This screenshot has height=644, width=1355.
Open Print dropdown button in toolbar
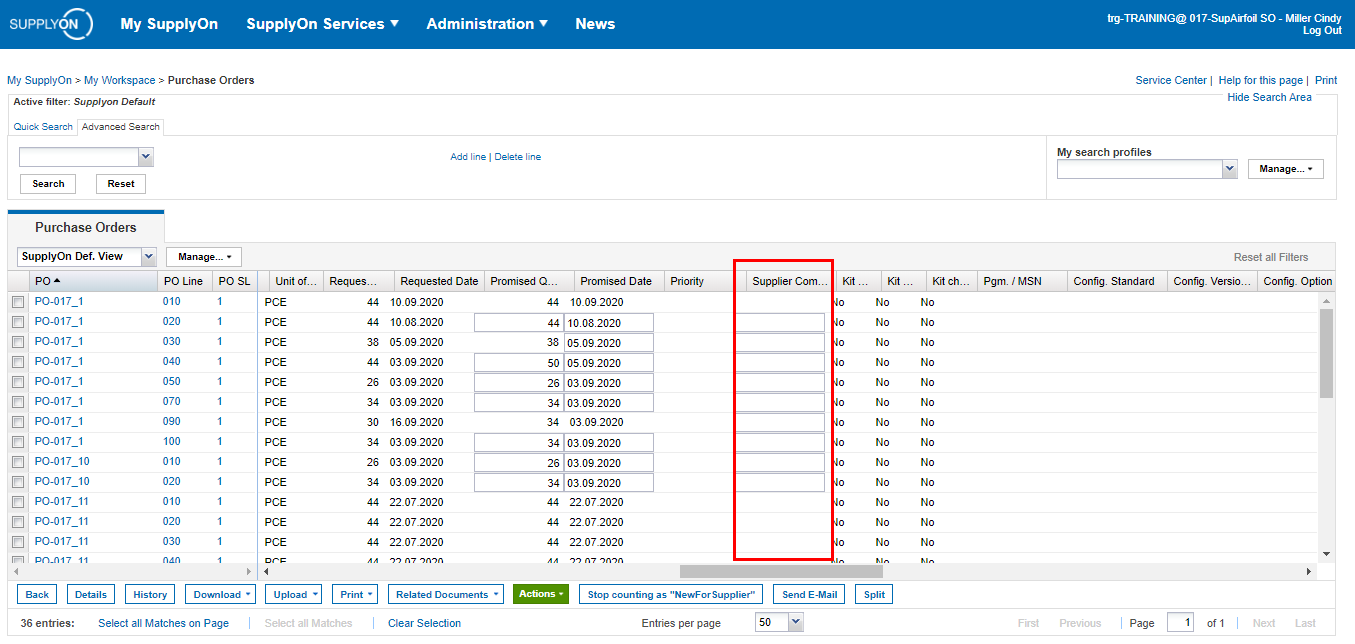pos(355,594)
